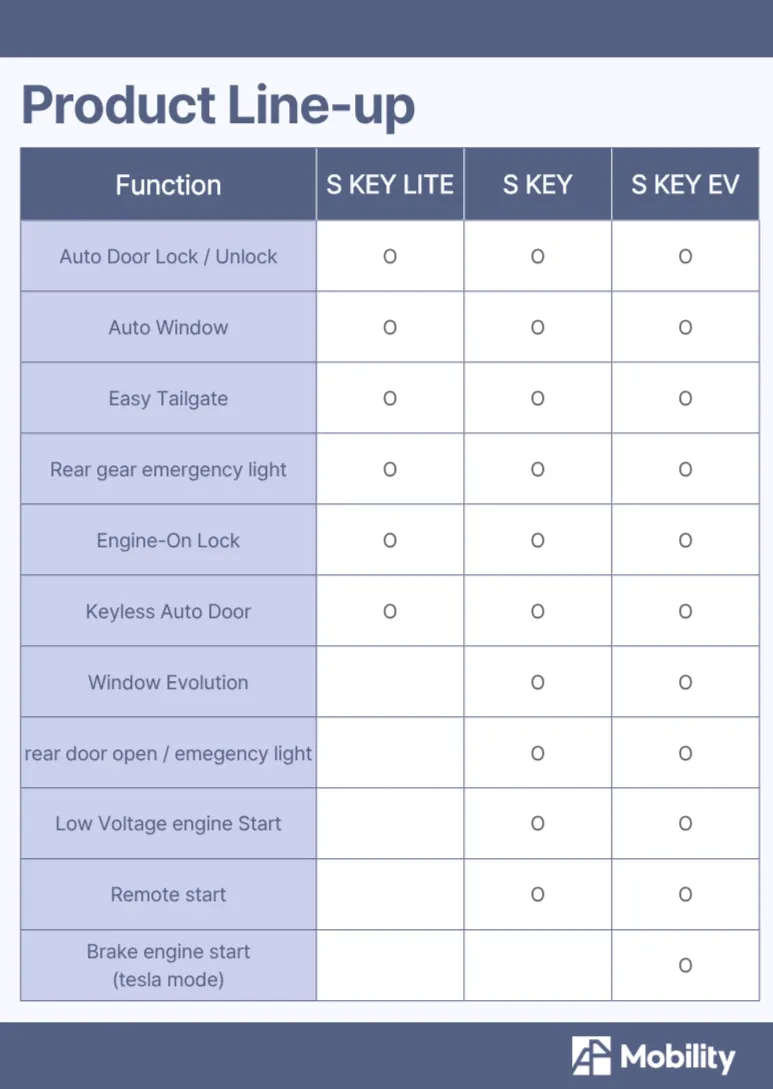
Task: Click the Auto Door Lock / Unlock row label
Action: click(168, 256)
